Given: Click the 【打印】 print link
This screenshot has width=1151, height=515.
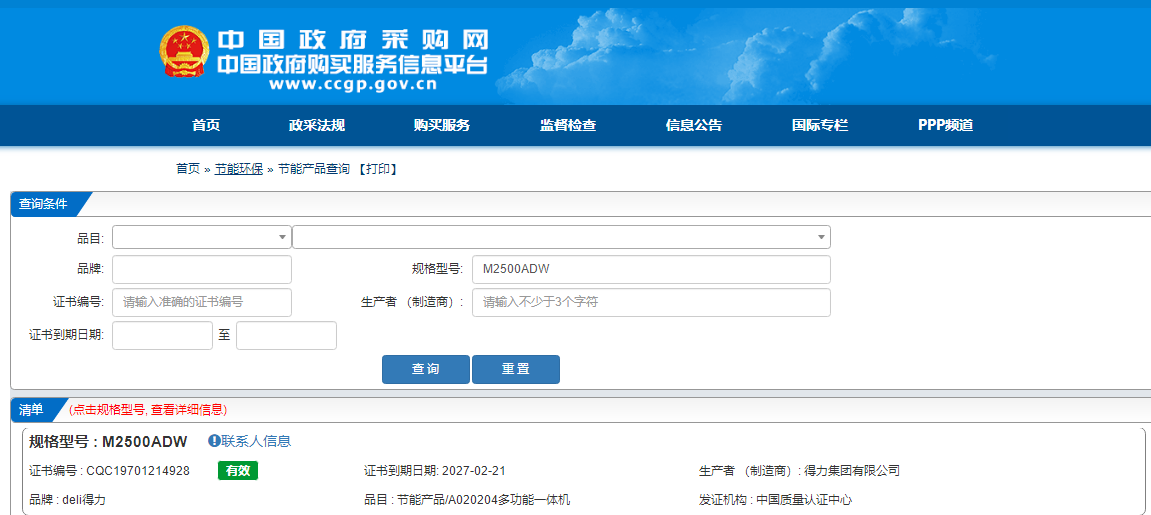Looking at the screenshot, I should (x=377, y=169).
